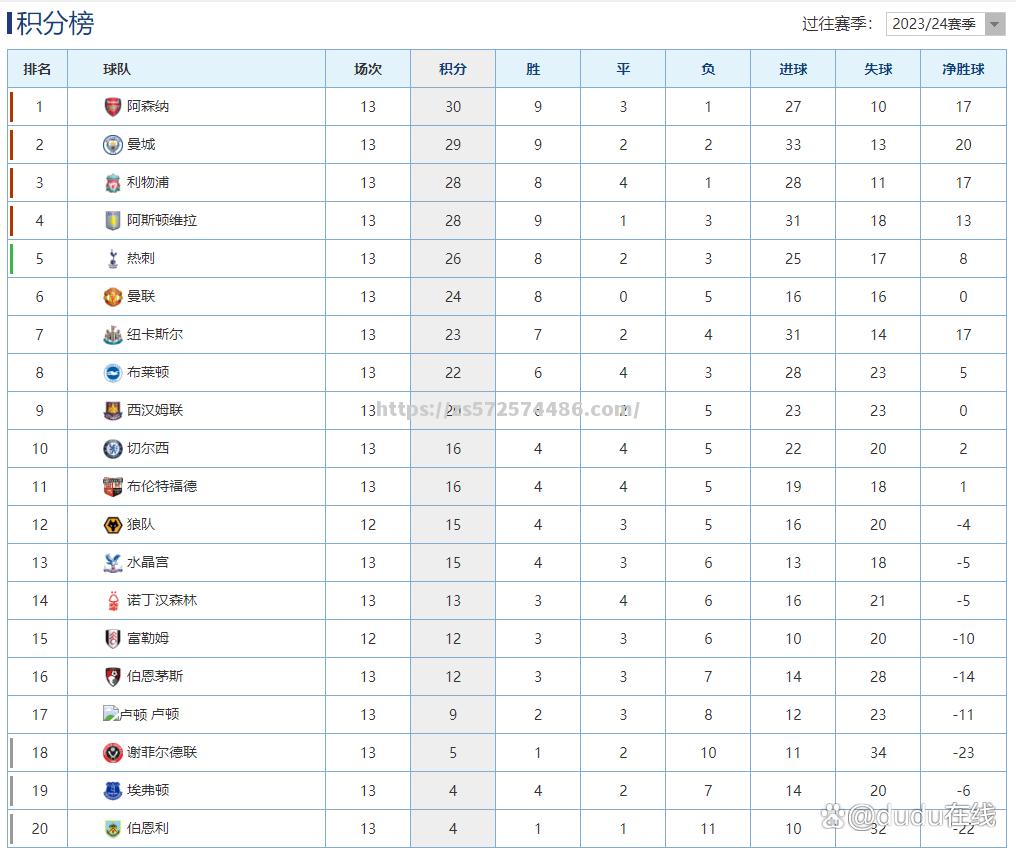Click the Aston Villa crest icon
The height and width of the screenshot is (851, 1016).
(x=113, y=220)
